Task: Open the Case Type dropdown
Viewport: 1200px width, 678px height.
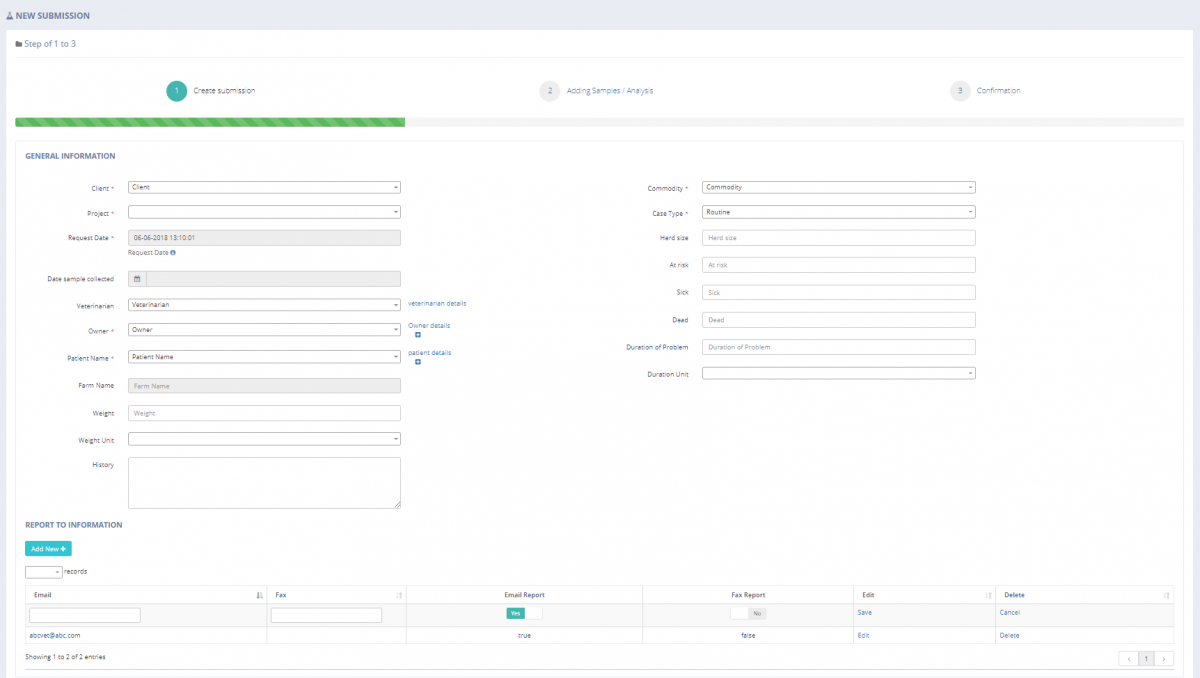Action: pyautogui.click(x=838, y=212)
